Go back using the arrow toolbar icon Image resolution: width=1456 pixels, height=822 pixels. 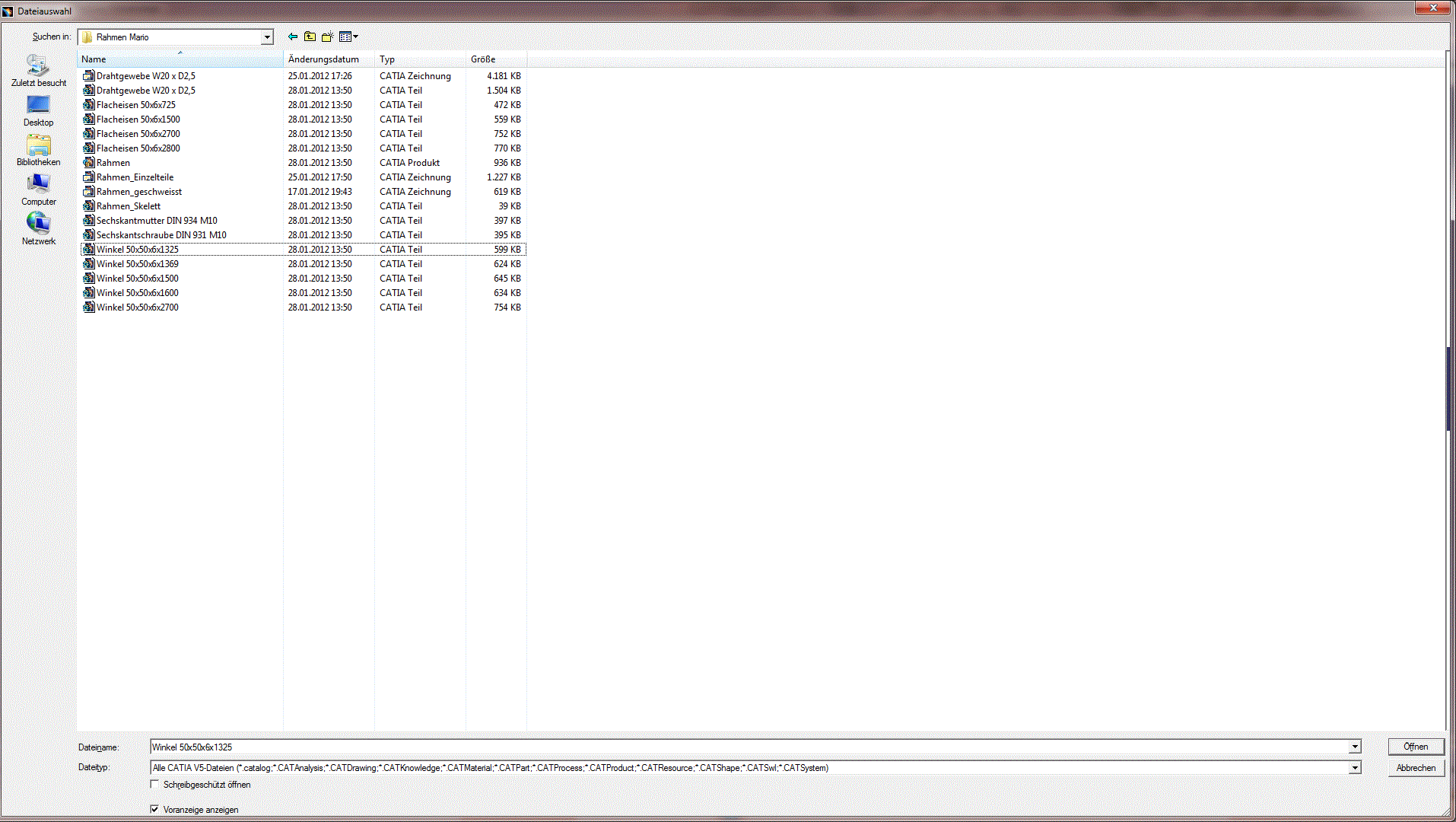point(293,37)
